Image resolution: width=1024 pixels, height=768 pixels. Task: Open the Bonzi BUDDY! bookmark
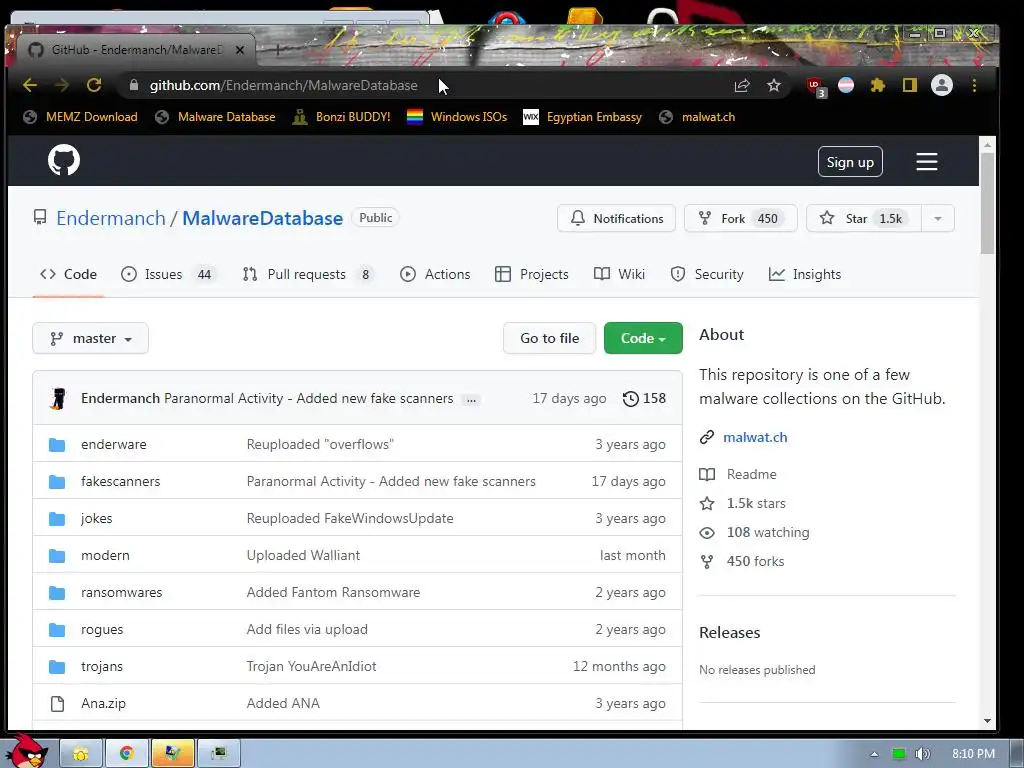(x=341, y=117)
